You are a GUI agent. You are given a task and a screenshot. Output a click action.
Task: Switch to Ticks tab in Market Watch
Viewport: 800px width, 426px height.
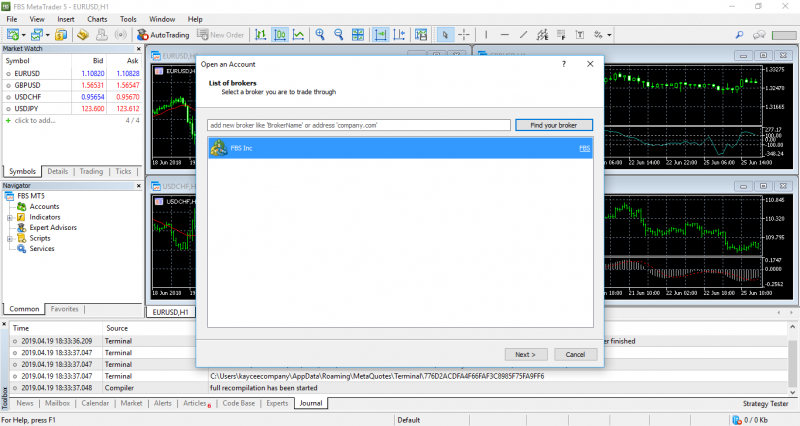pyautogui.click(x=123, y=171)
